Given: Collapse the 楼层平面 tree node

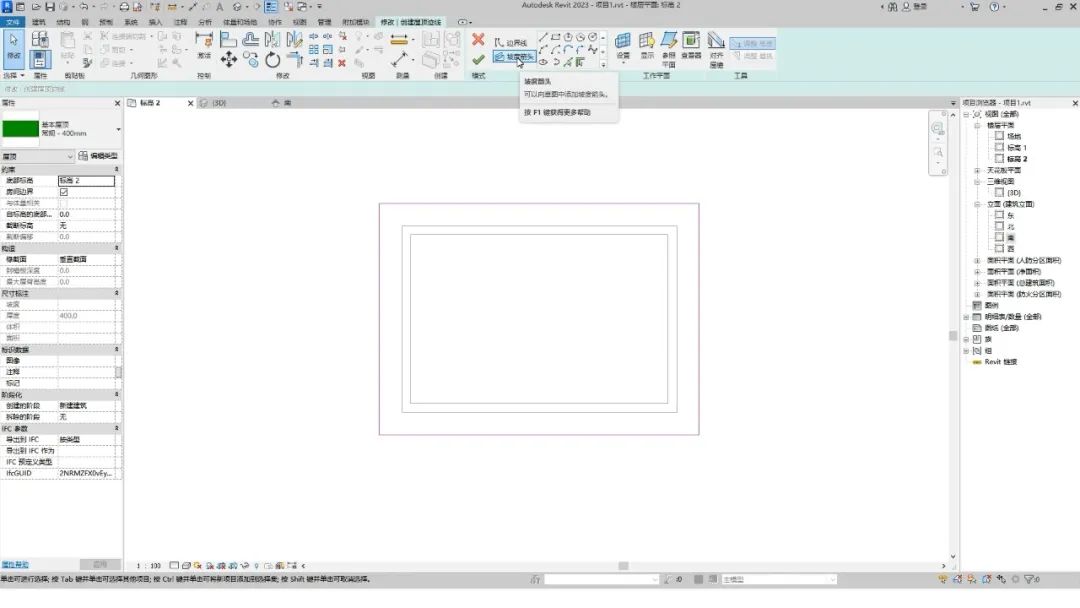Looking at the screenshot, I should click(x=977, y=125).
